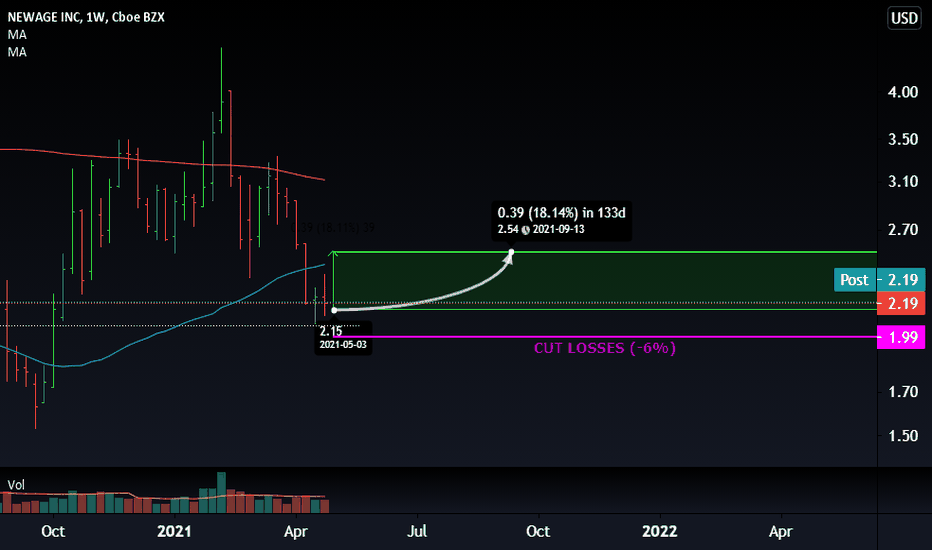Click the 2.70 price axis label
The height and width of the screenshot is (550, 932).
903,230
